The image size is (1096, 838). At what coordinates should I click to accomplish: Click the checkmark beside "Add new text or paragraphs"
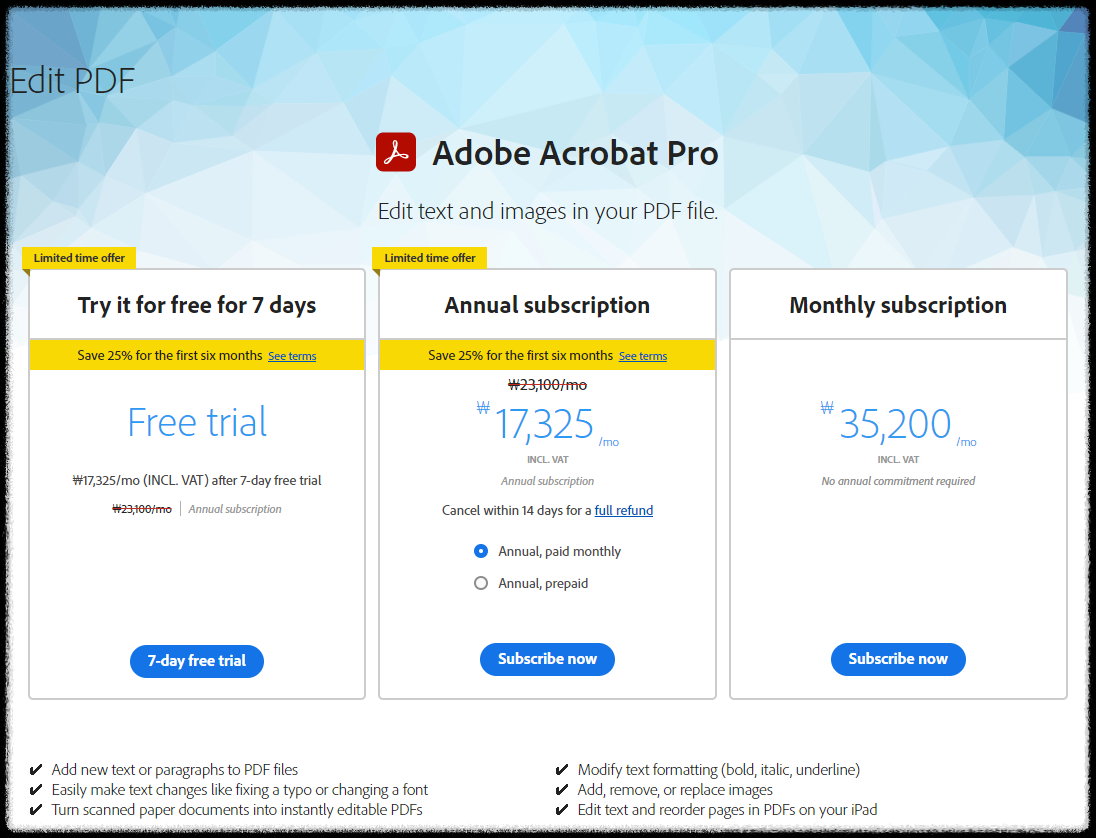pyautogui.click(x=35, y=769)
